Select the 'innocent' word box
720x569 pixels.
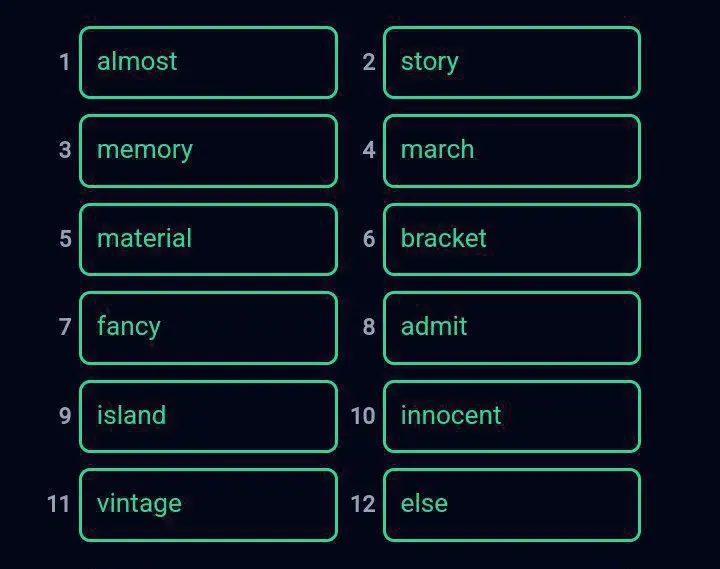(x=512, y=417)
